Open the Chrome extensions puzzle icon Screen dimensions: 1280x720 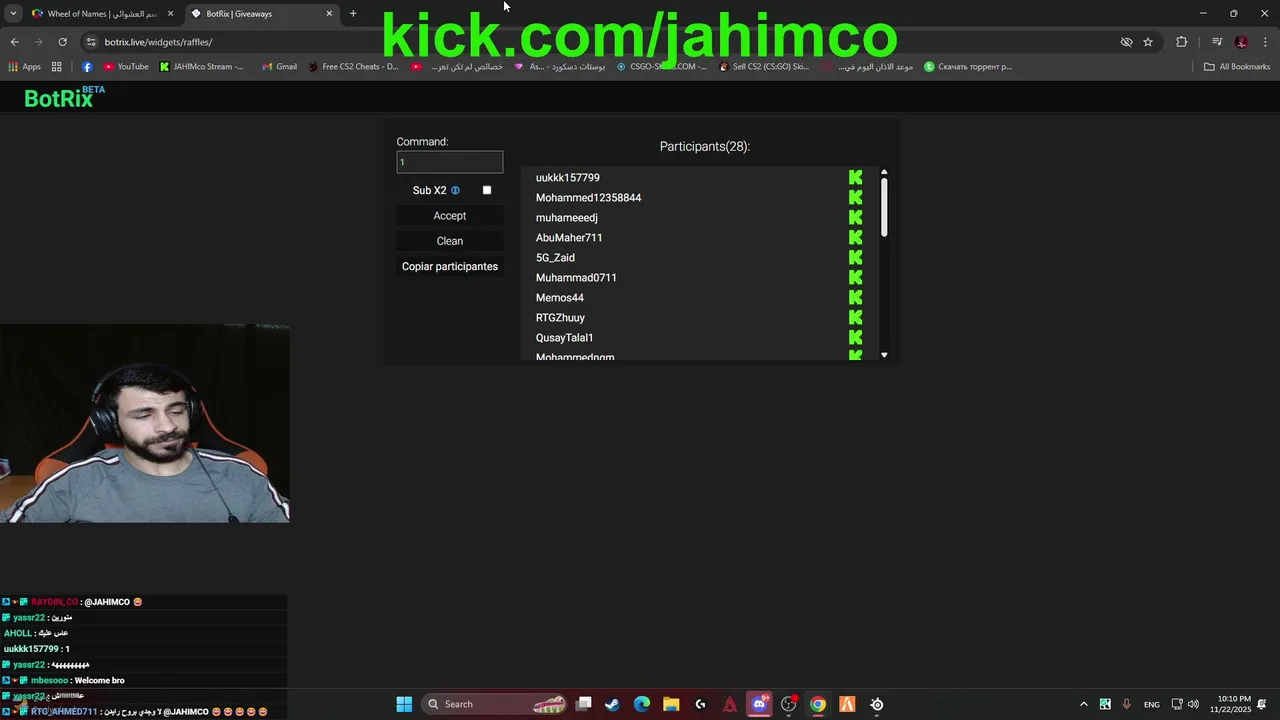point(1182,42)
